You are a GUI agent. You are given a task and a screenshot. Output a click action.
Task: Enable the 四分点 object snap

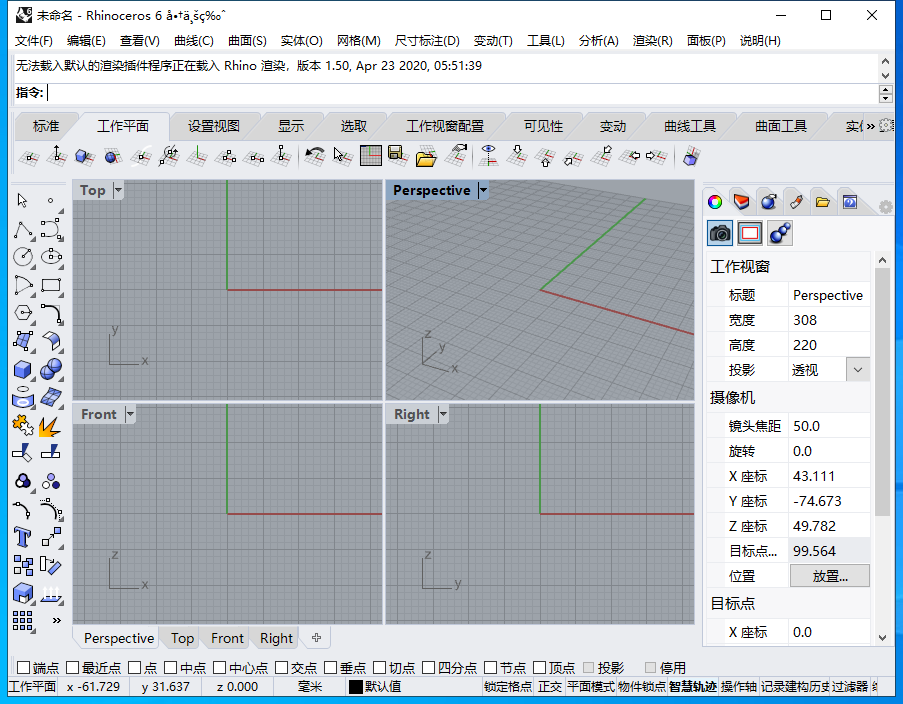pos(428,668)
